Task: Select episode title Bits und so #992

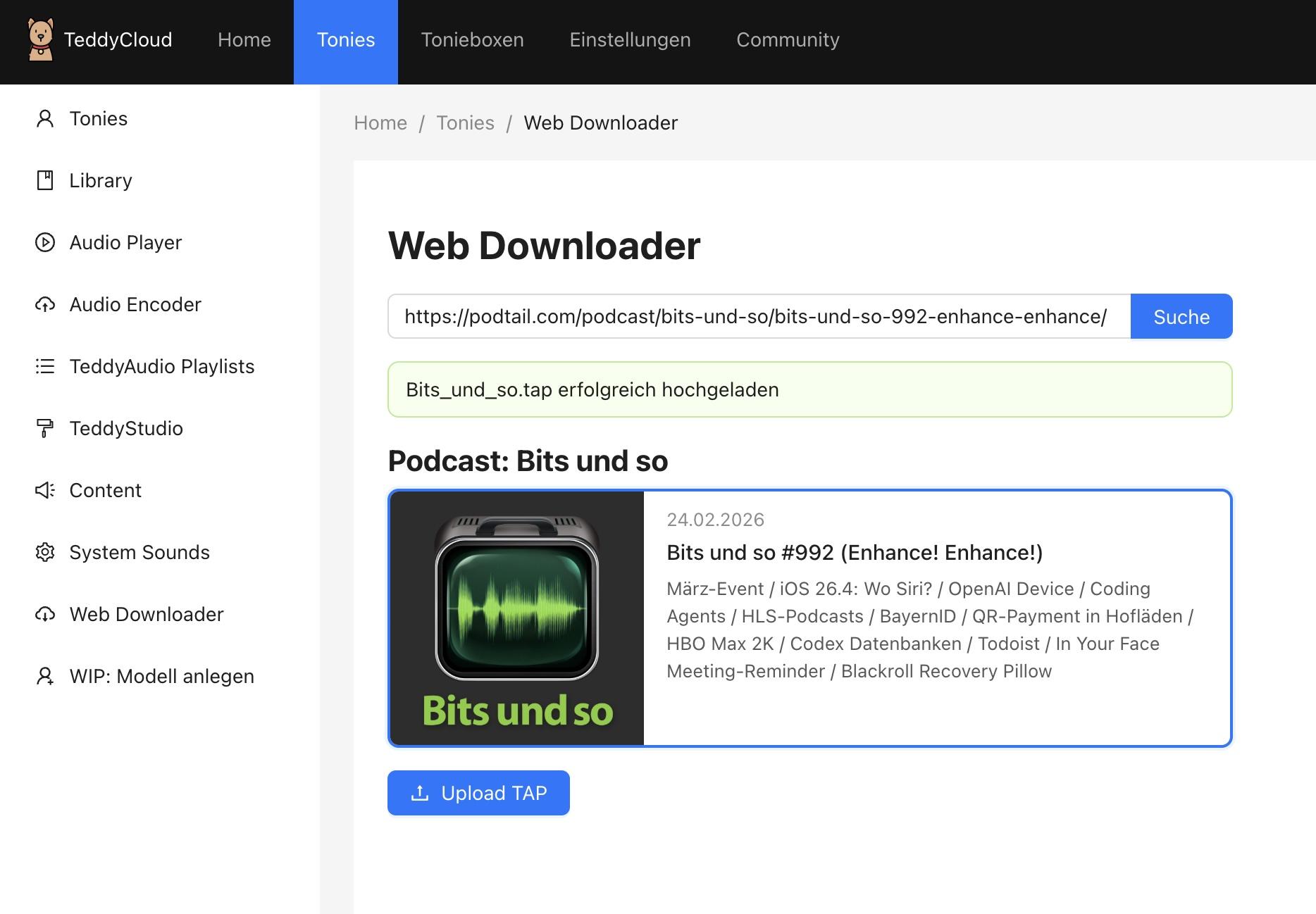Action: [x=855, y=552]
